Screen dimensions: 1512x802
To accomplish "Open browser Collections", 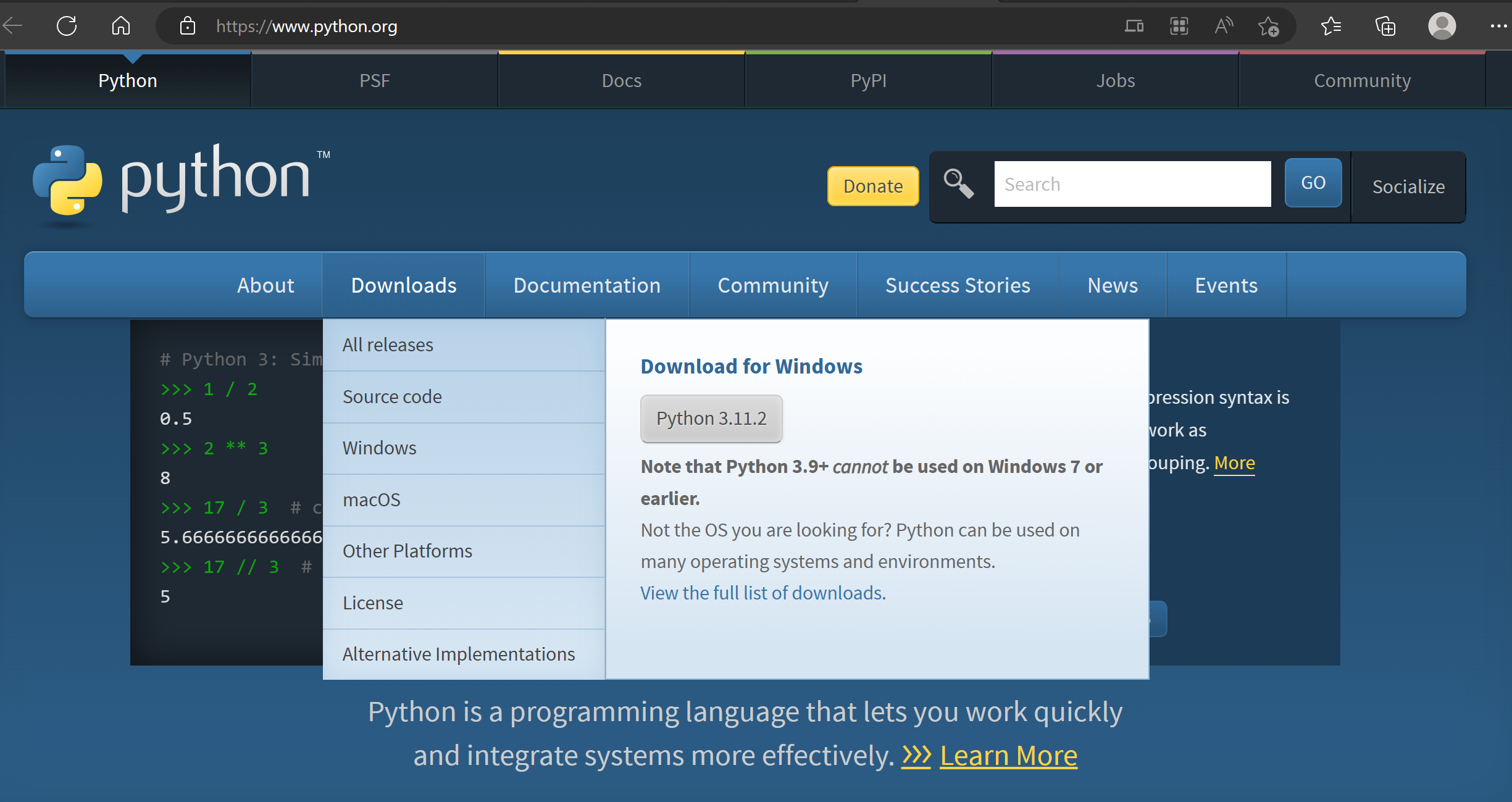I will coord(1385,26).
